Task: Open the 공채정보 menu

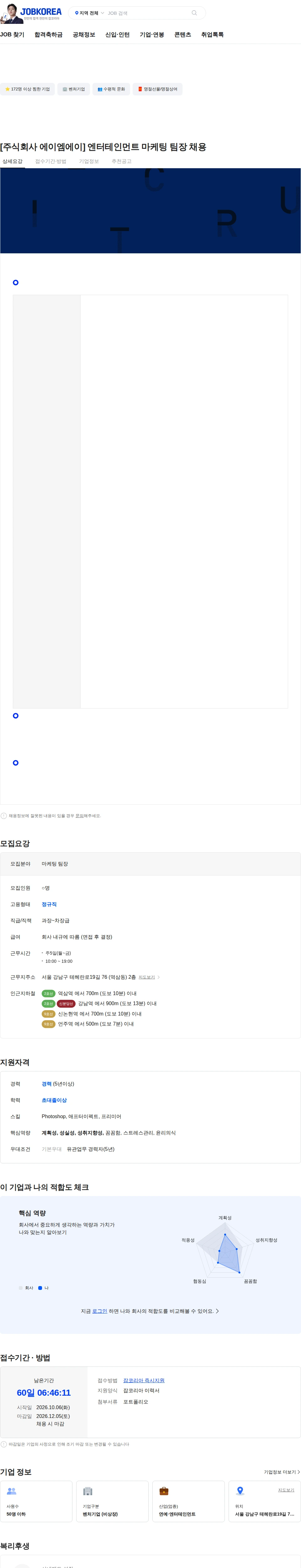Action: coord(84,35)
